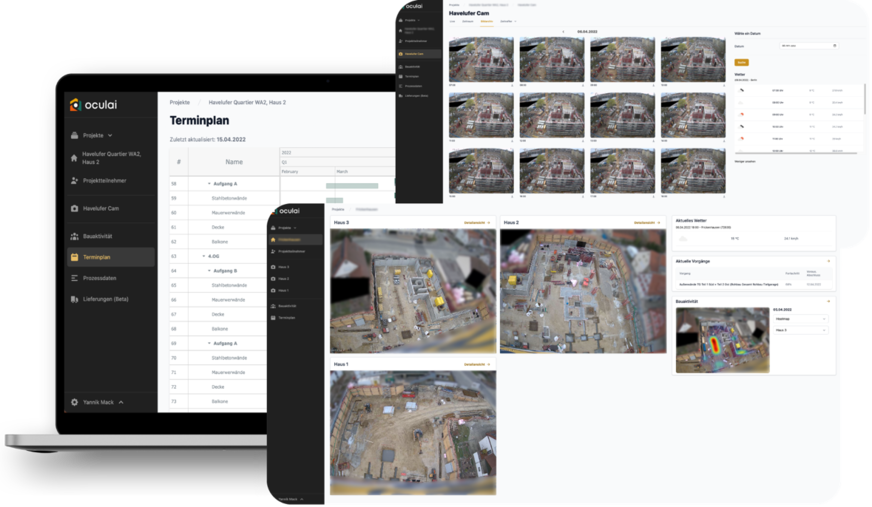
Task: Select the Terminplan calendar icon in laptop sidebar
Action: 75,257
